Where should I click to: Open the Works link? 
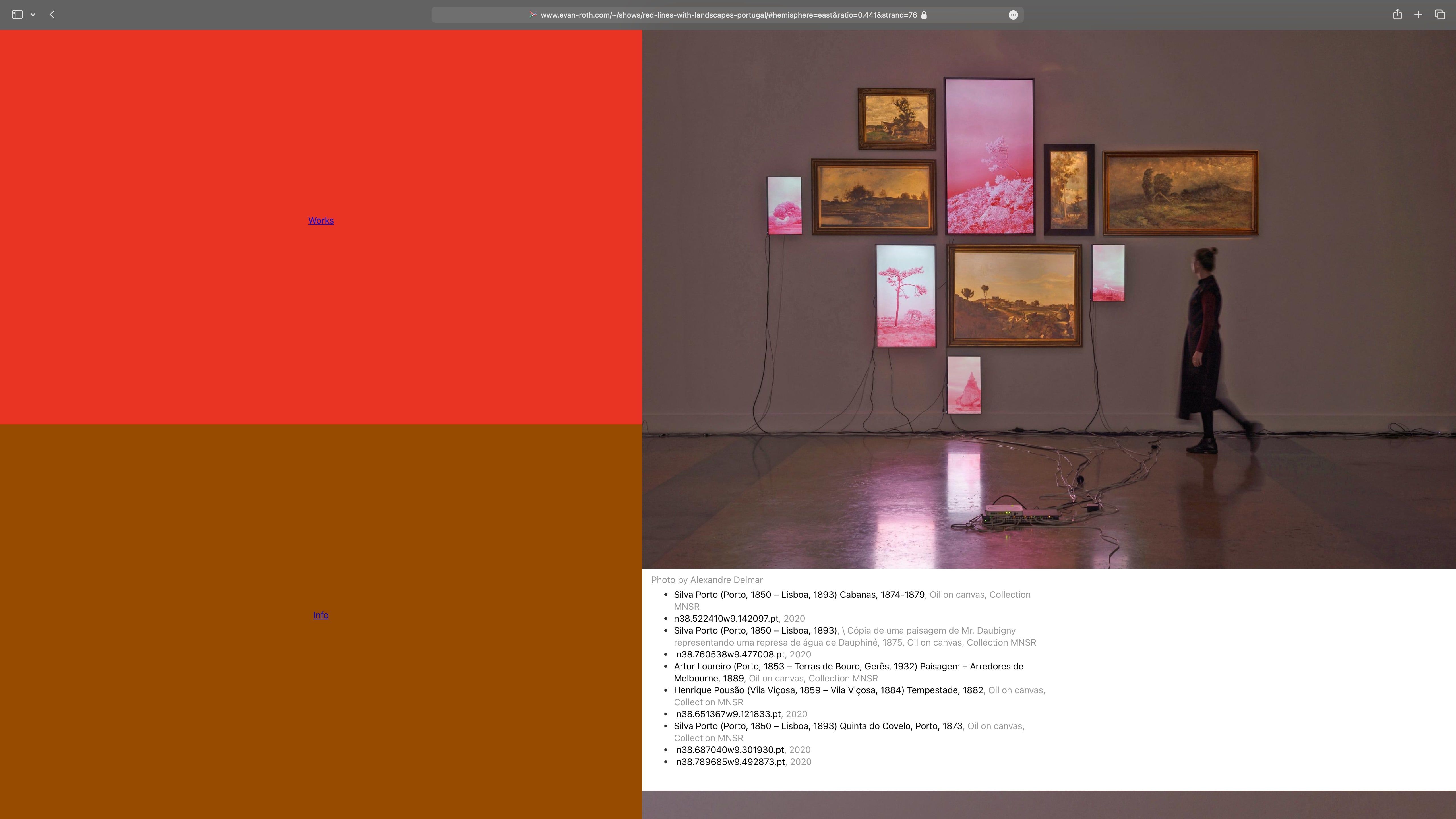pyautogui.click(x=320, y=220)
